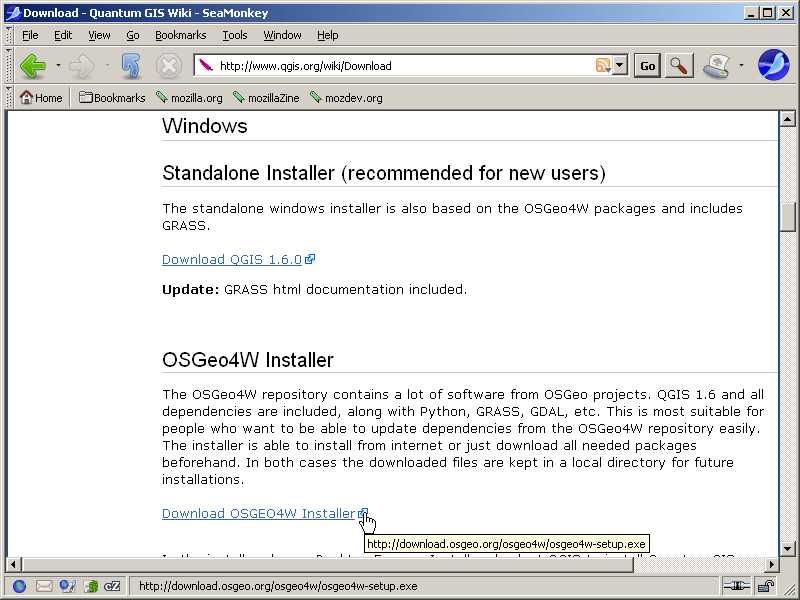The width and height of the screenshot is (800, 600).
Task: Click the page icon beside the URL
Action: point(206,65)
